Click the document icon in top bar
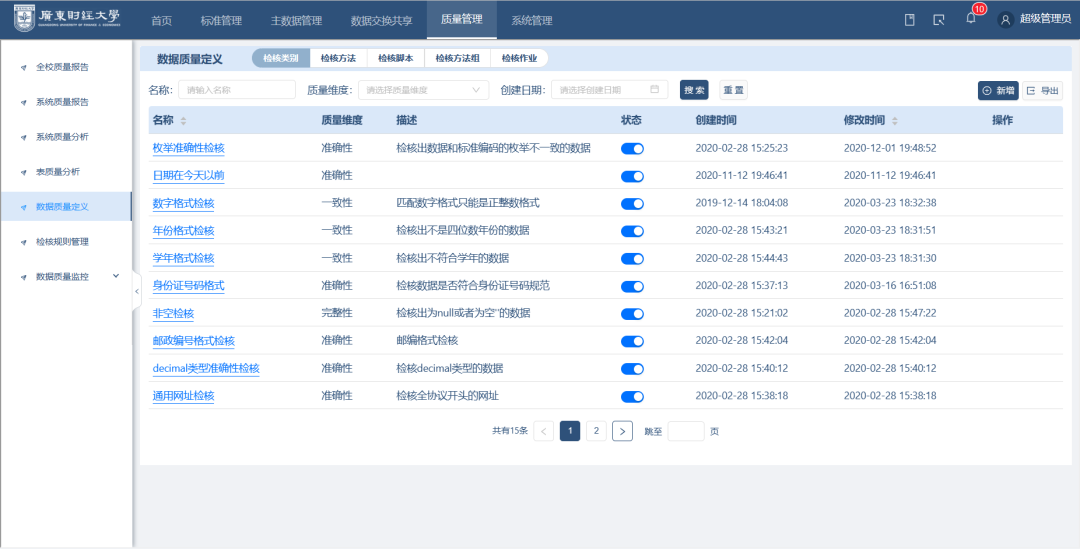Screen dimensions: 1080x549 909,19
